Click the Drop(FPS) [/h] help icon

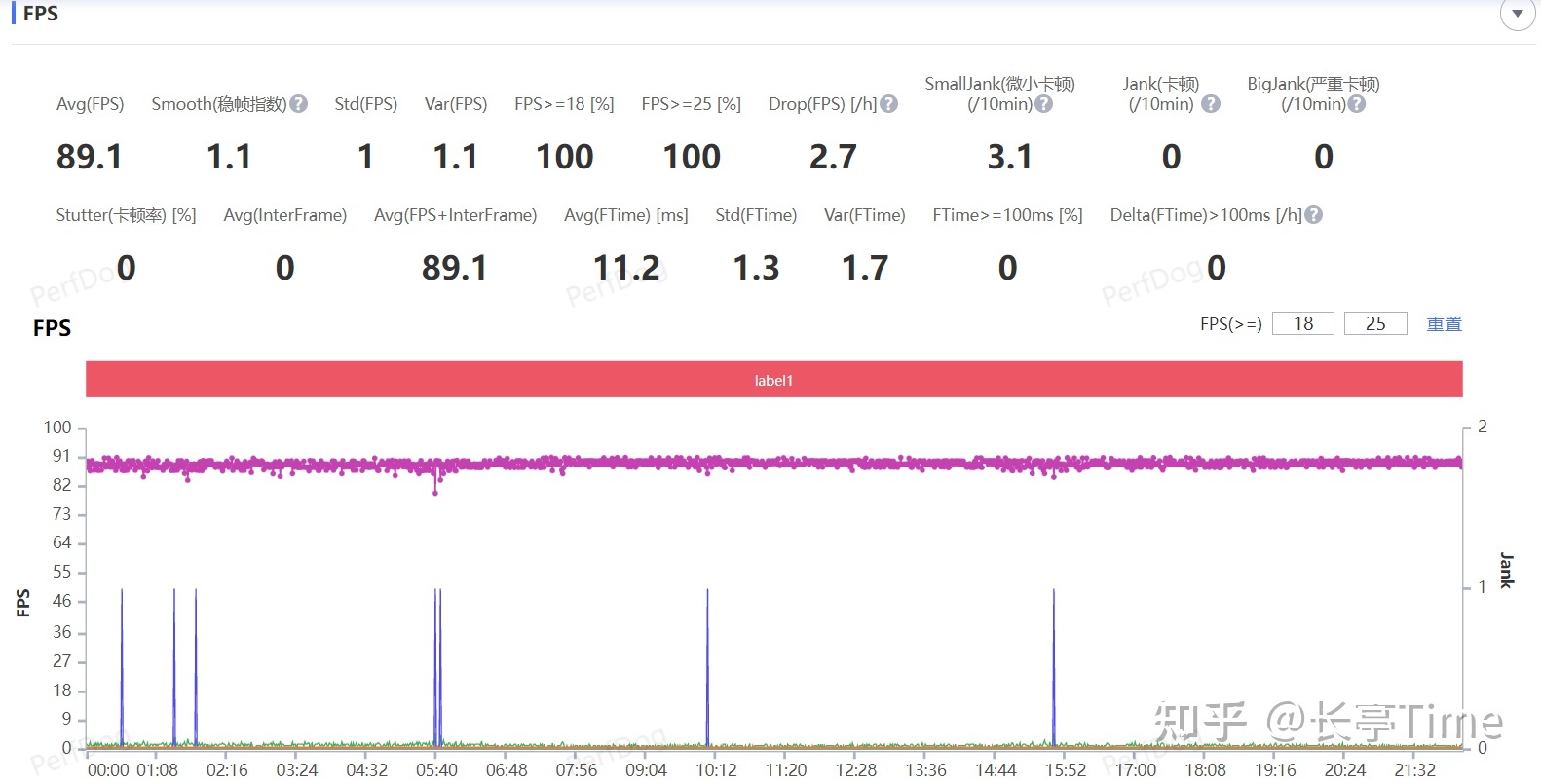tap(888, 104)
